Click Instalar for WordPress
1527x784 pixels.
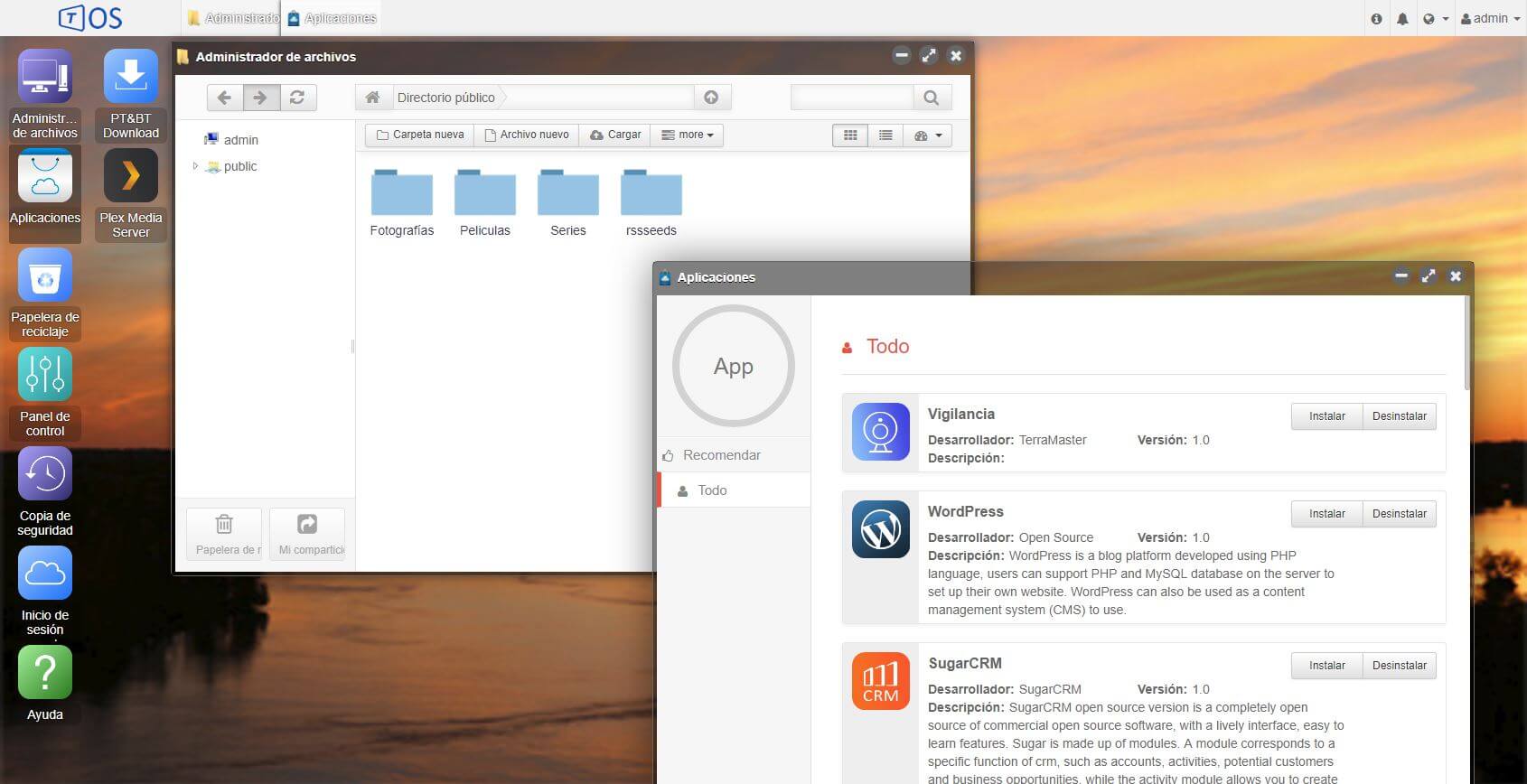1326,514
